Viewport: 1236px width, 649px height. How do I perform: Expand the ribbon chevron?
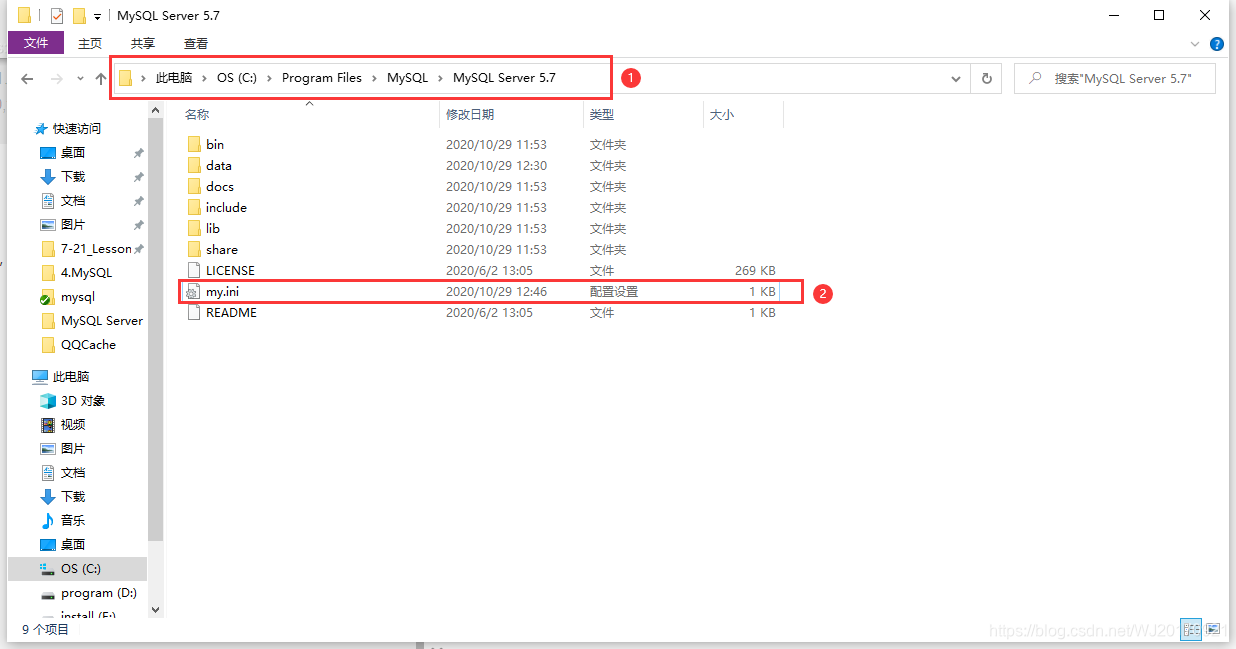pos(1195,44)
